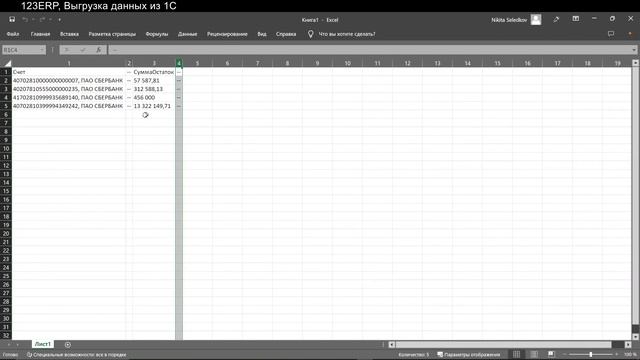Switch to the Вставка ribbon tab
Screen dimensions: 640x360
[x=69, y=34]
